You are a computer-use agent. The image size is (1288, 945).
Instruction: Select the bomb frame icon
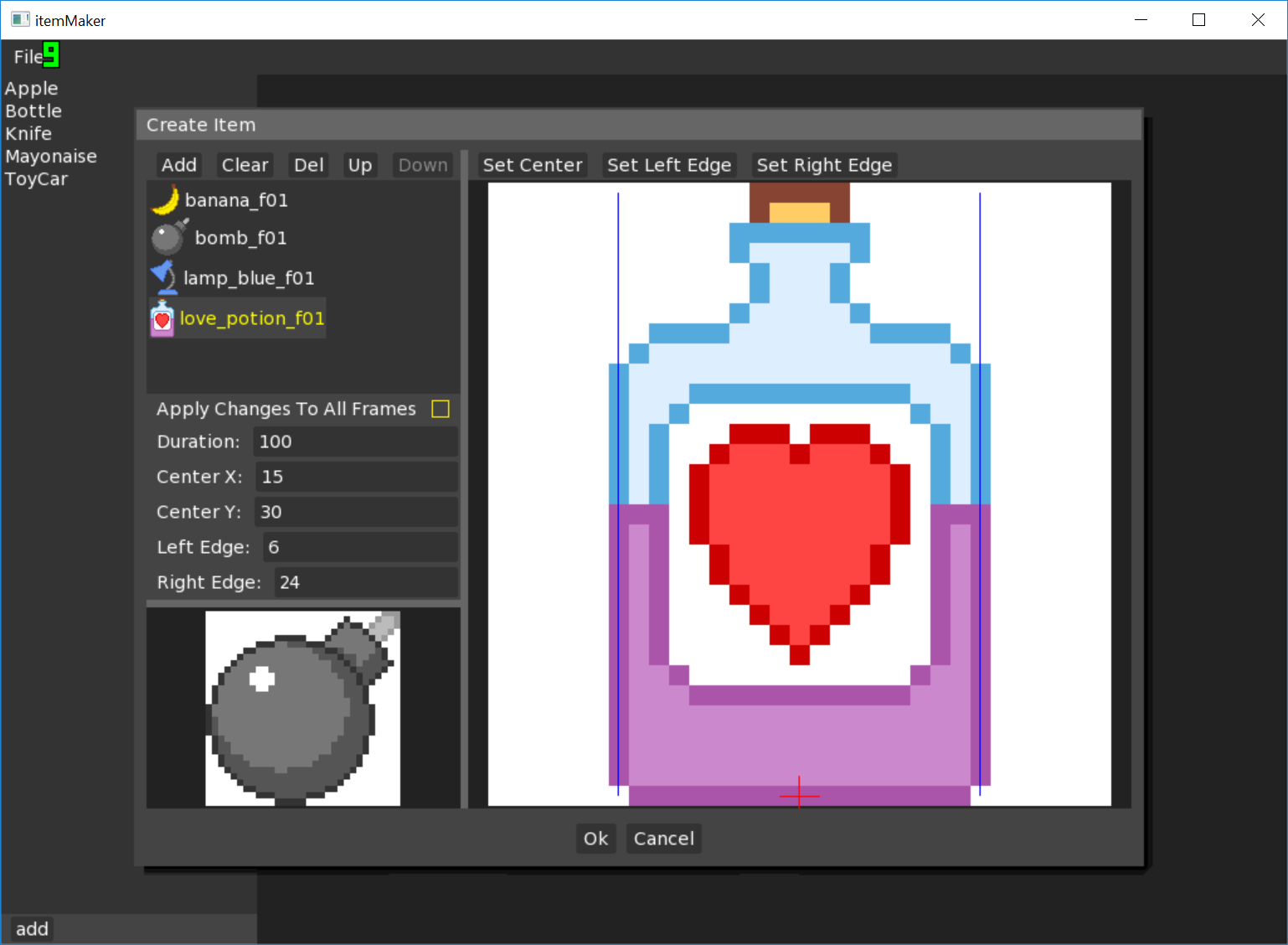click(169, 237)
